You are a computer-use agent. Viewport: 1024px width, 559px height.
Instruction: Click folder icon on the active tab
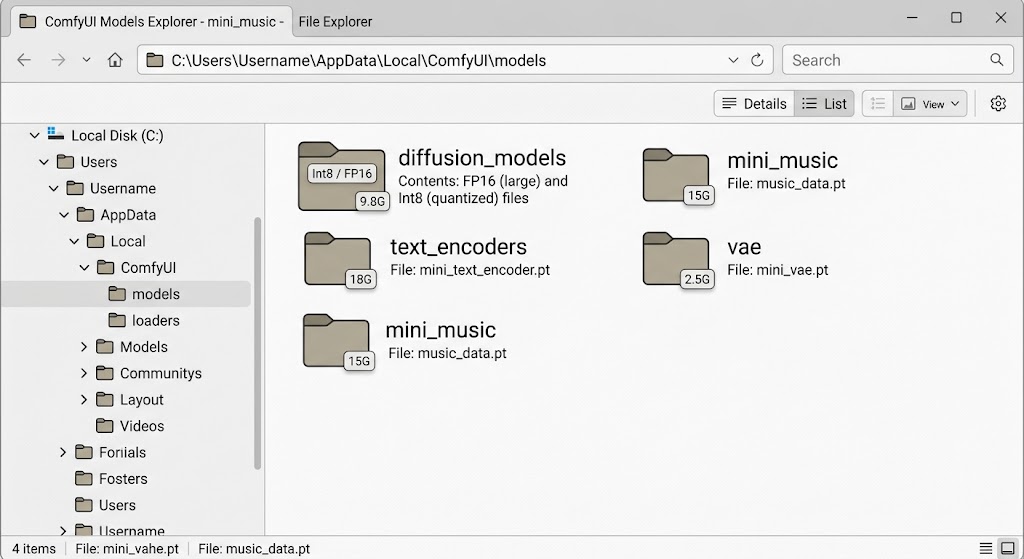[x=27, y=22]
